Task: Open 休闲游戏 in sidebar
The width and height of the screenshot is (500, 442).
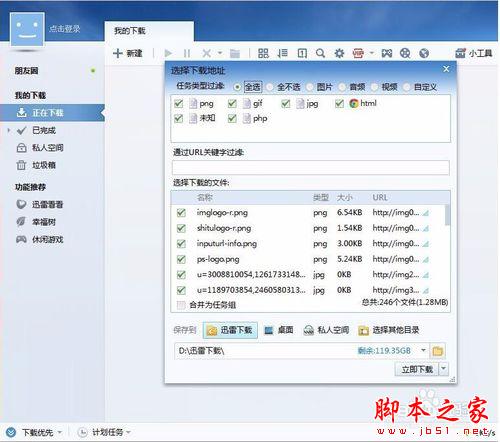Action: click(48, 239)
